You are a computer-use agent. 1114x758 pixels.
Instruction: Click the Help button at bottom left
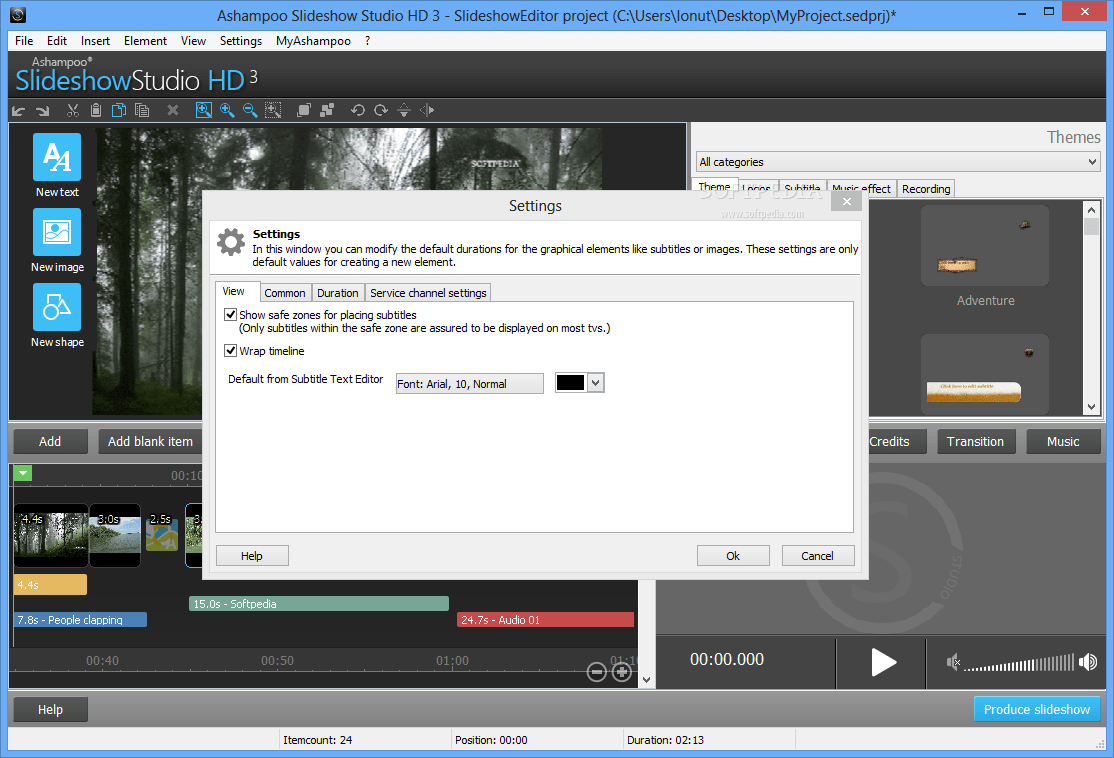[50, 709]
